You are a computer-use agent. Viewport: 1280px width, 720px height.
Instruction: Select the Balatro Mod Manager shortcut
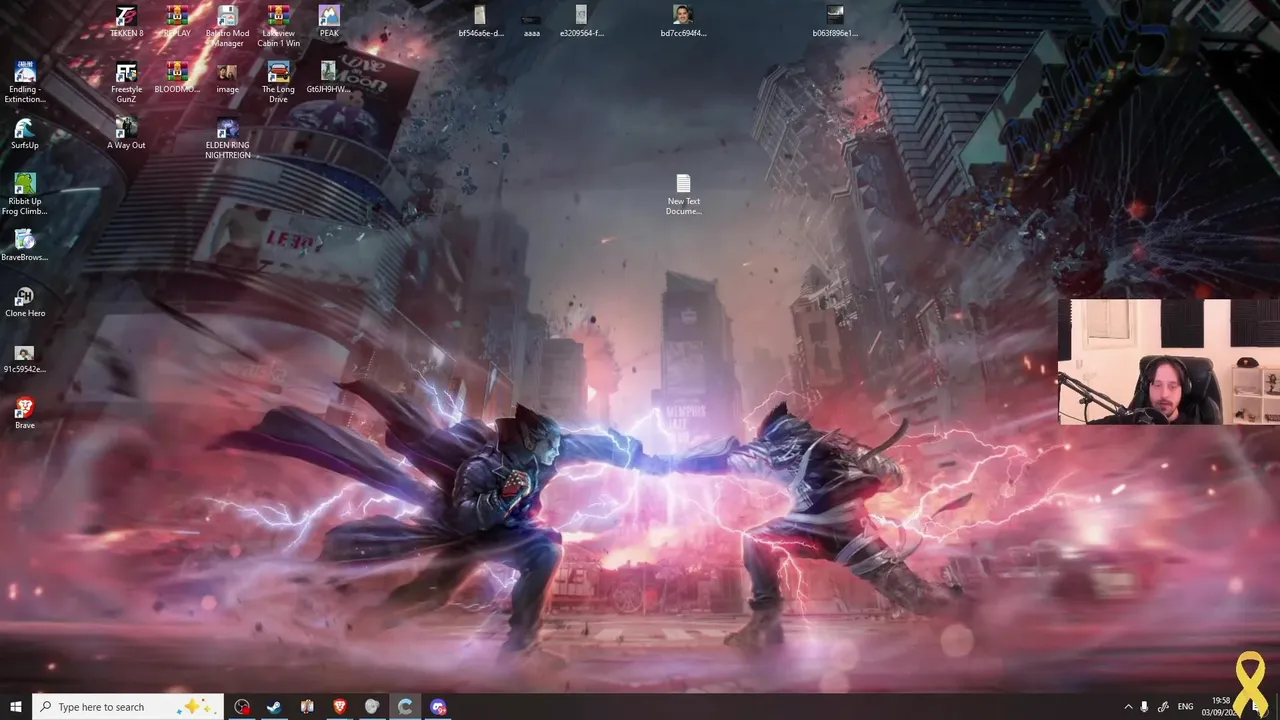pos(228,26)
